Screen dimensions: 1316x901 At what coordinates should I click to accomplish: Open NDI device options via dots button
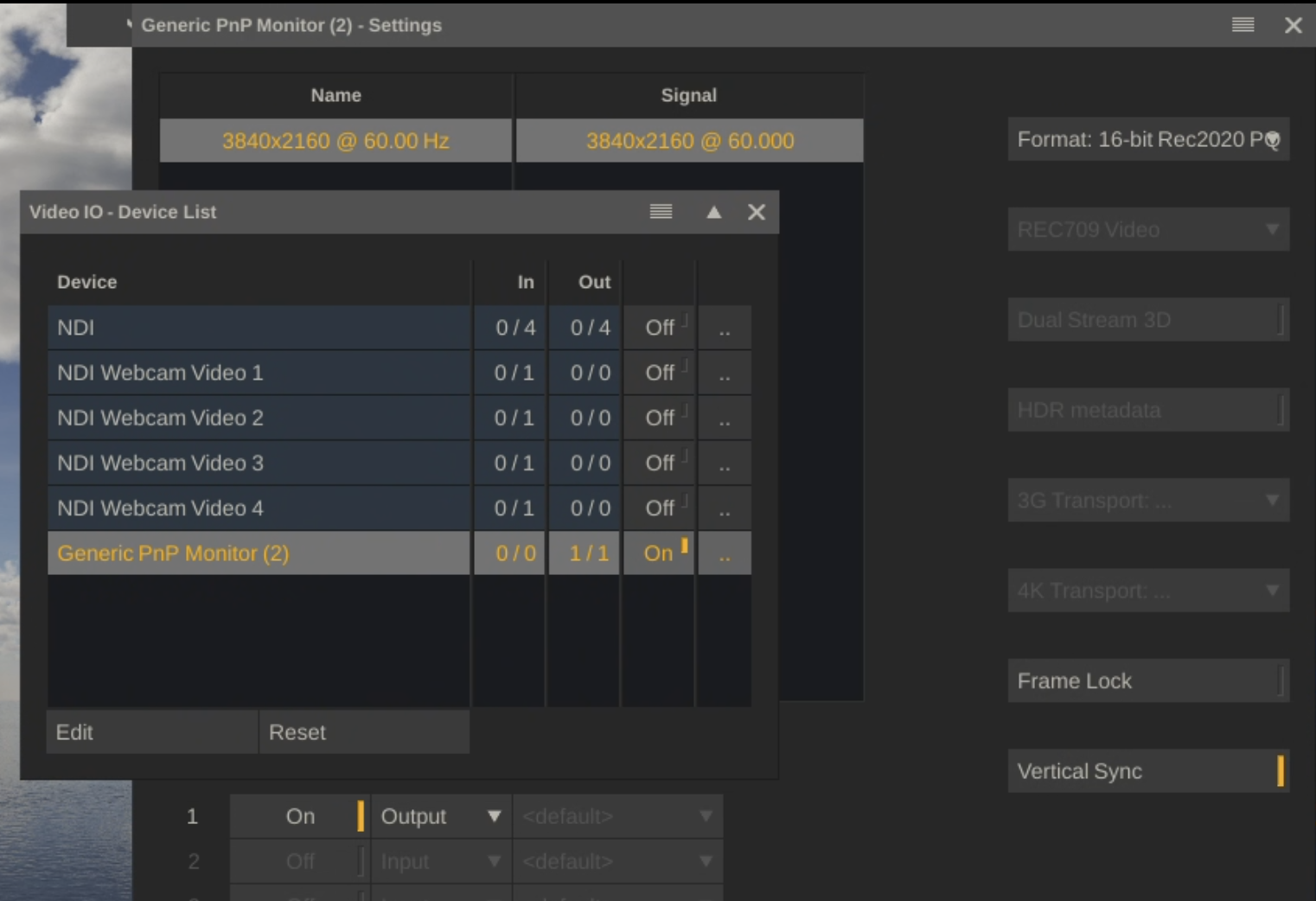tap(725, 329)
